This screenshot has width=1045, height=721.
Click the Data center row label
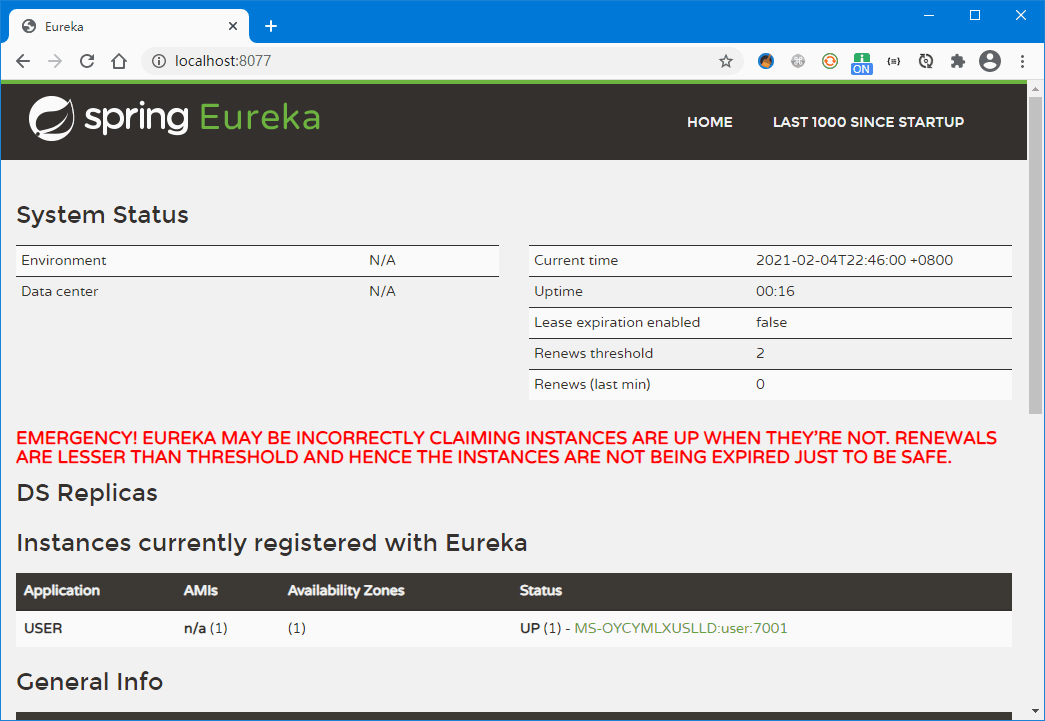(59, 291)
